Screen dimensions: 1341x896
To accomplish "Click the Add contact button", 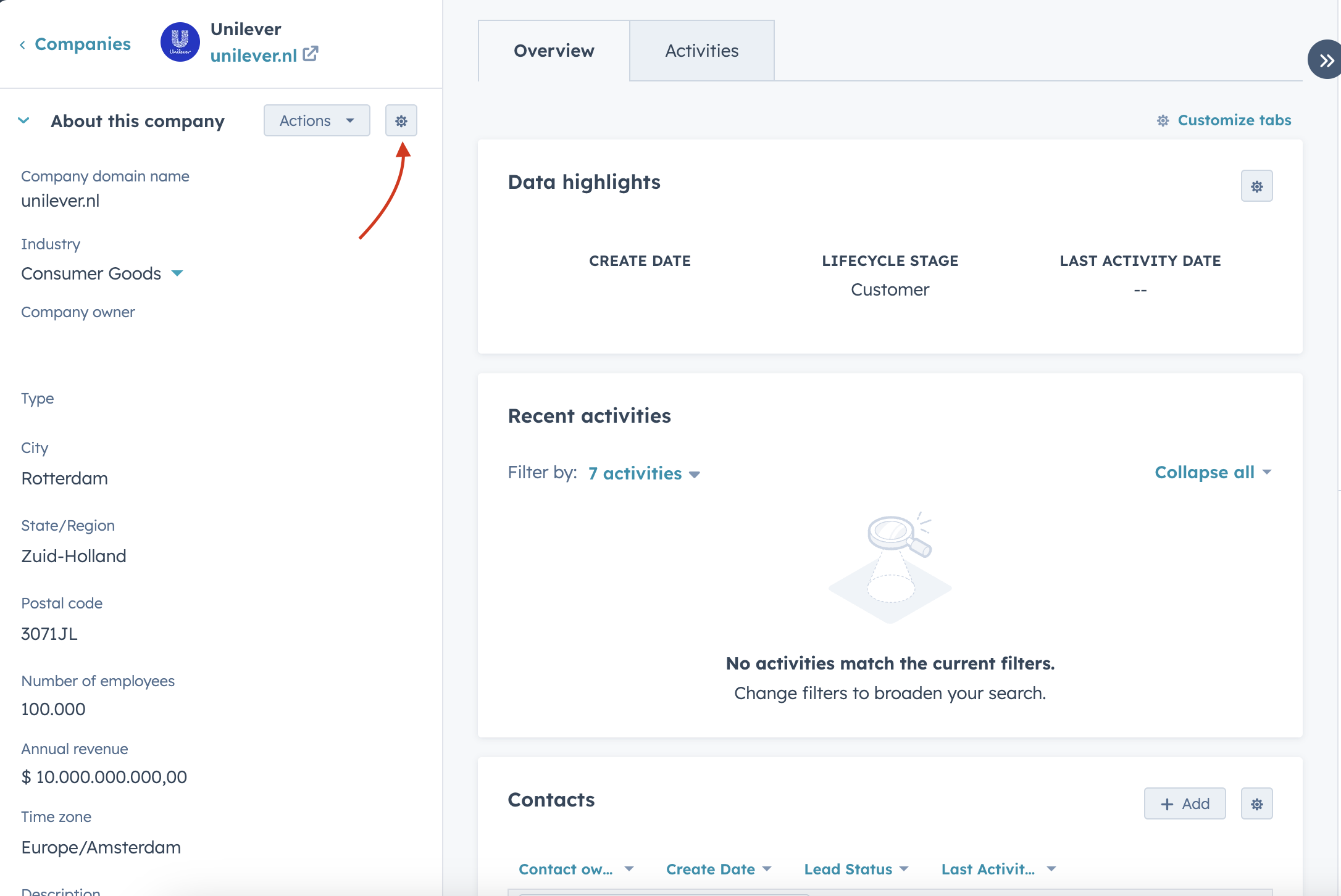I will [x=1184, y=804].
